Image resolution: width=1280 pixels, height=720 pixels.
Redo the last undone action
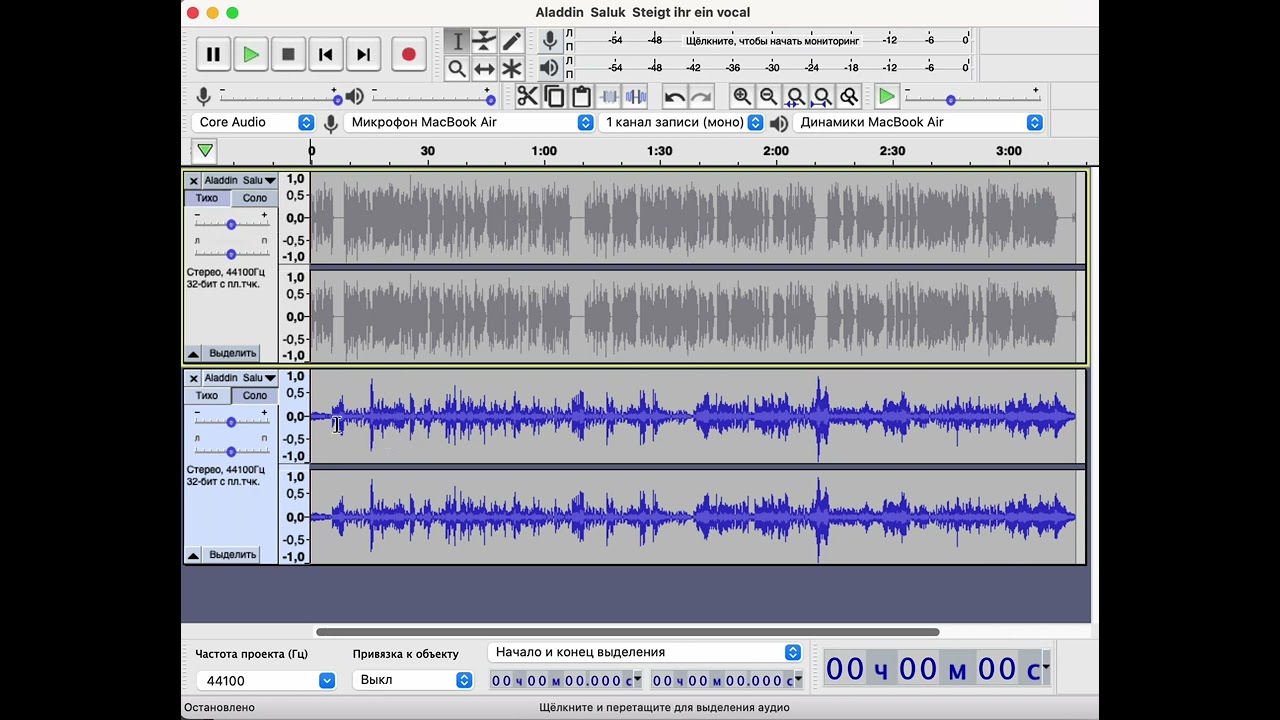(701, 97)
